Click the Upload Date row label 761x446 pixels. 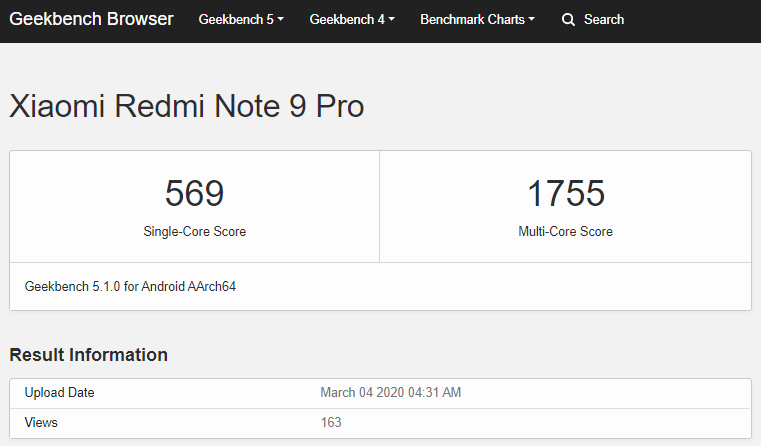(x=59, y=393)
